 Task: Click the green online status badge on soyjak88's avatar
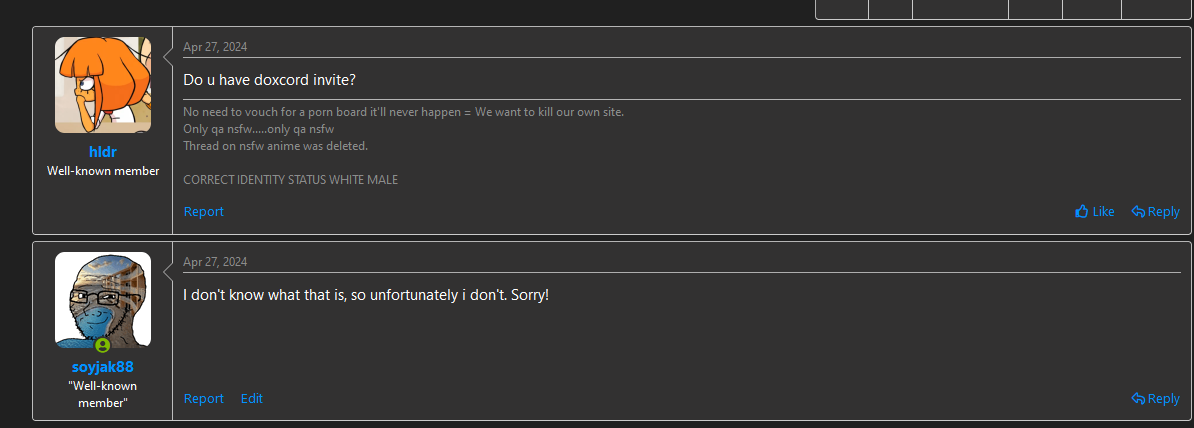click(103, 345)
